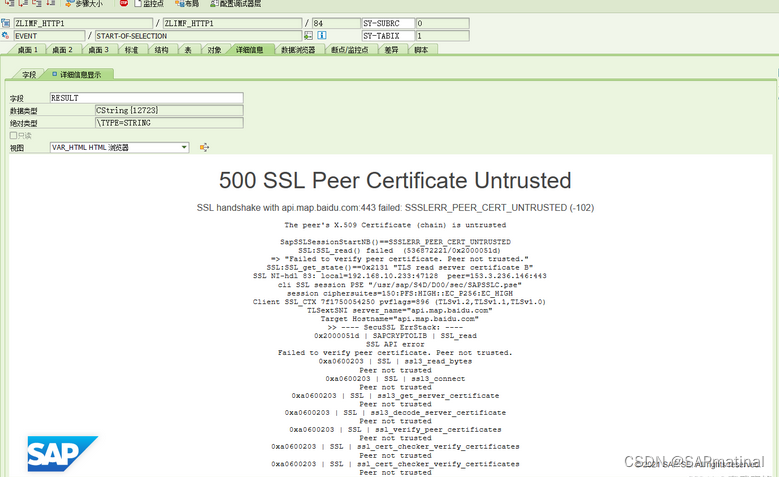Viewport: 779px width, 477px height.
Task: Click the line number 84 field
Action: click(336, 23)
